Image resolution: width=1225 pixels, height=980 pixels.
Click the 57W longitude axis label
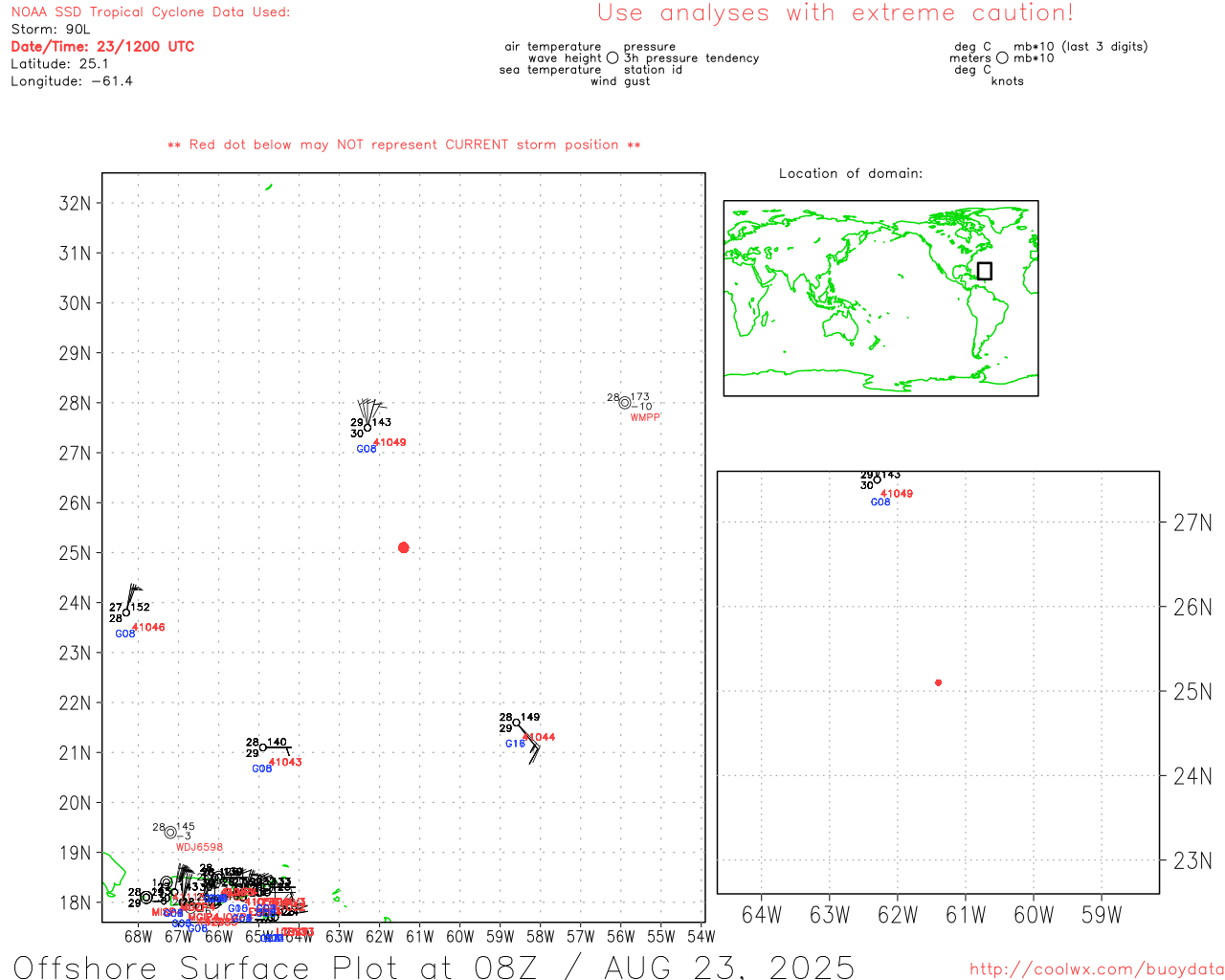coord(581,936)
